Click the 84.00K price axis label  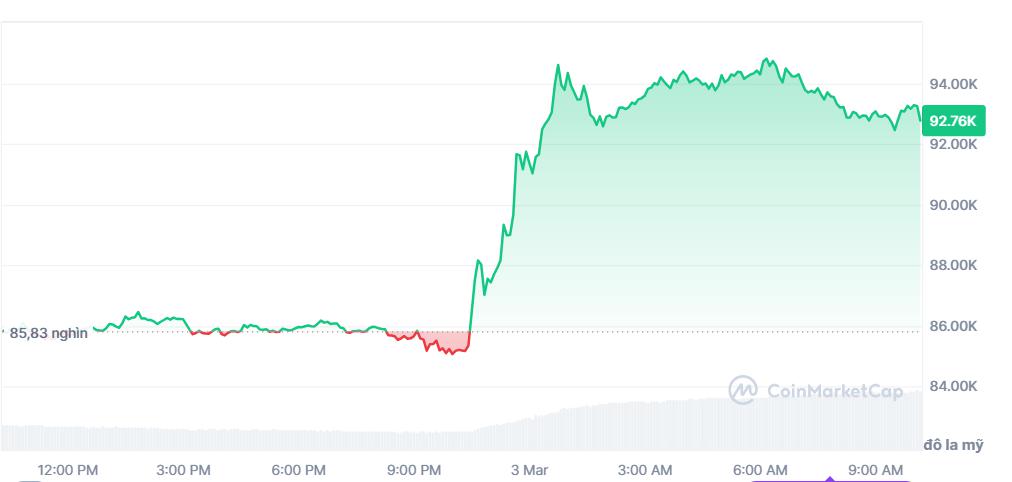click(953, 387)
